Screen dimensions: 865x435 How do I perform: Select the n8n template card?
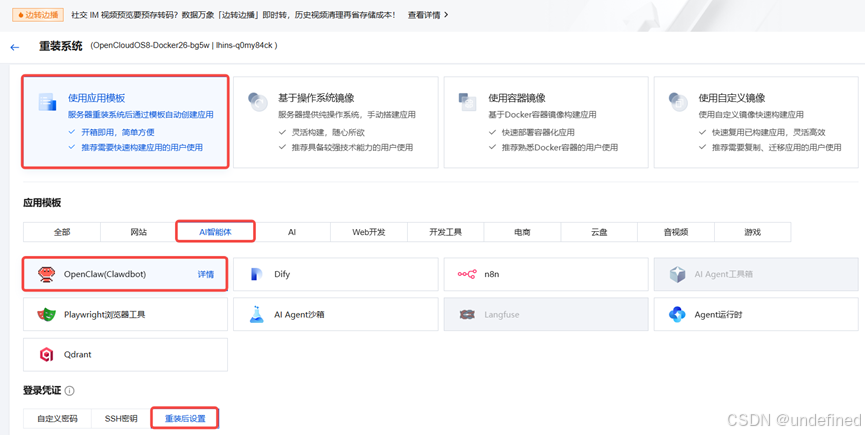(x=546, y=274)
